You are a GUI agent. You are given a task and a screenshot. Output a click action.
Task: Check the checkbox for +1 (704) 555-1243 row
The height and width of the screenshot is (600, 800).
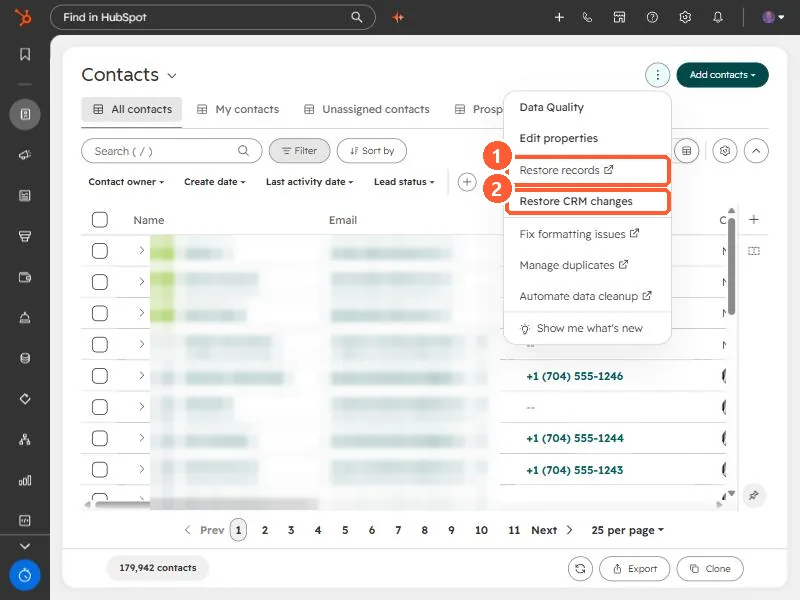coord(99,469)
